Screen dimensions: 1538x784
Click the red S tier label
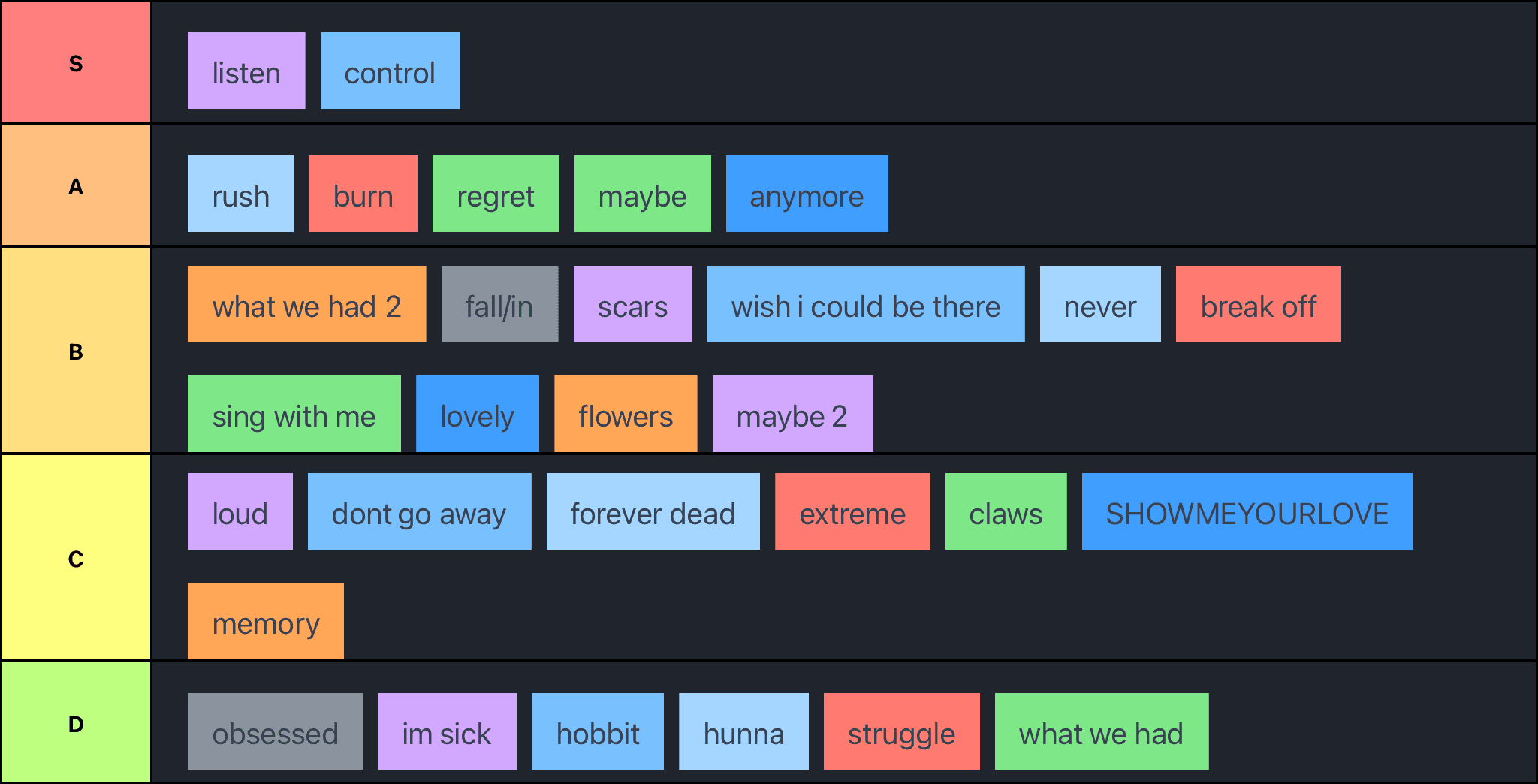[x=75, y=62]
